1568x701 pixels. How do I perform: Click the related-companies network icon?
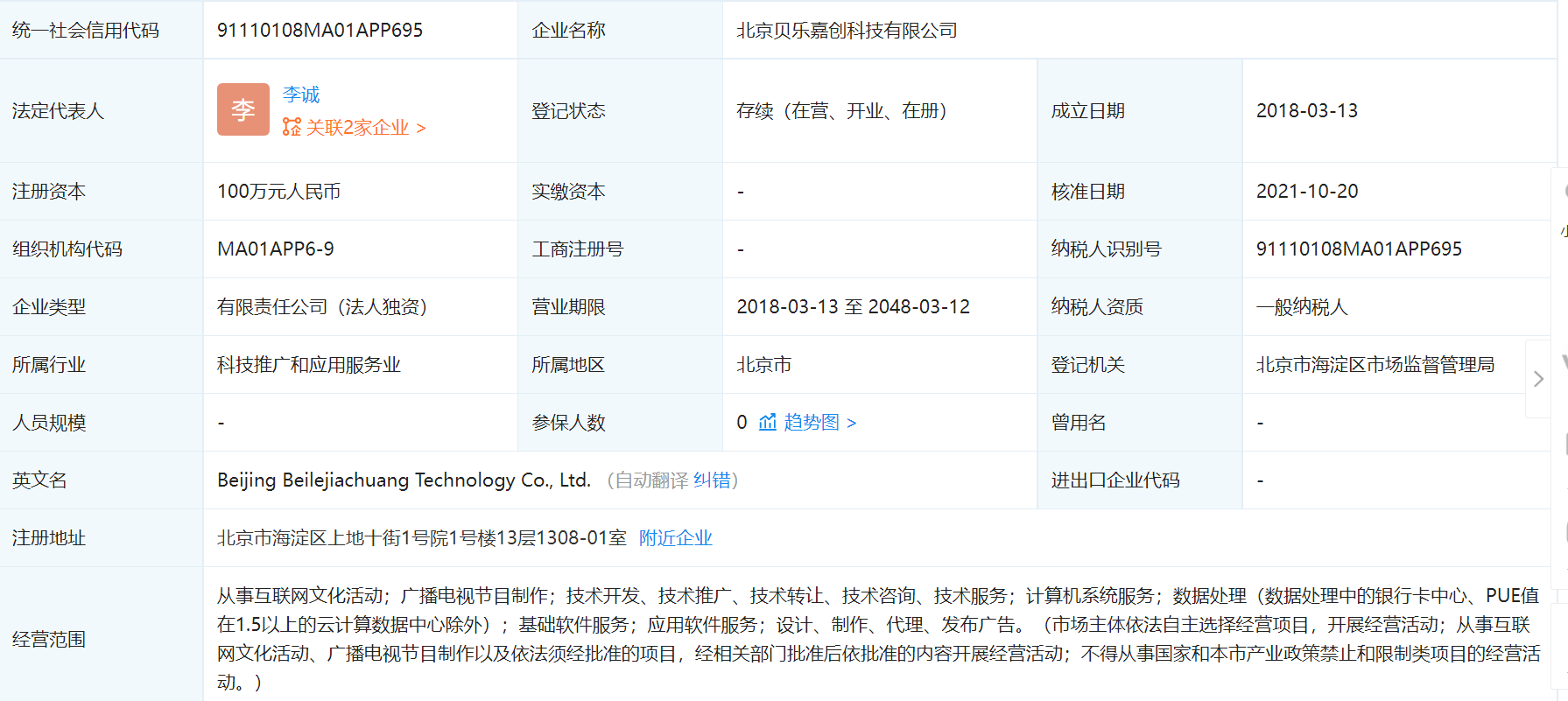click(292, 128)
